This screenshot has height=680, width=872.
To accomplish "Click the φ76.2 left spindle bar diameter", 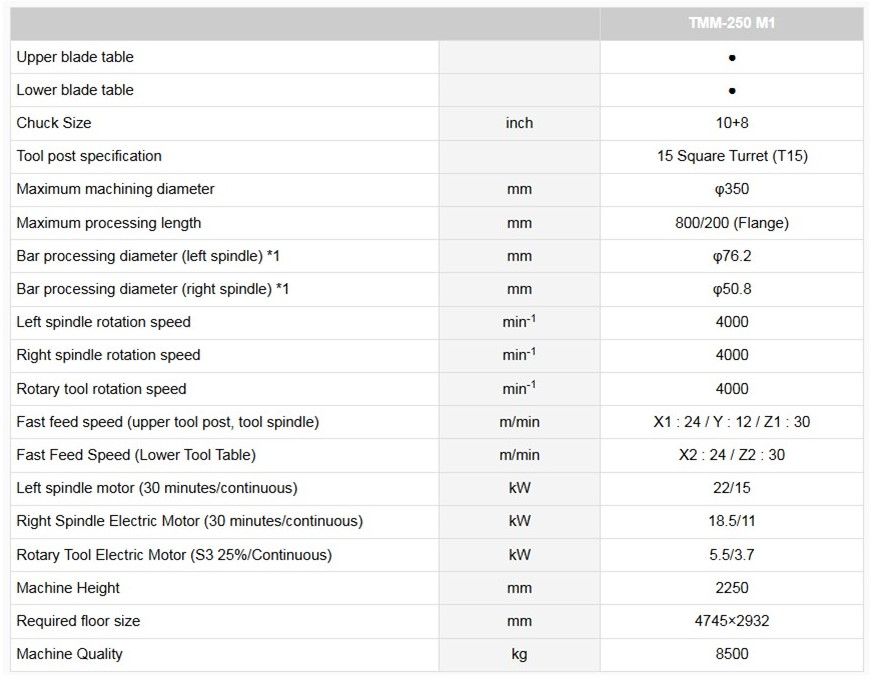I will pos(731,256).
